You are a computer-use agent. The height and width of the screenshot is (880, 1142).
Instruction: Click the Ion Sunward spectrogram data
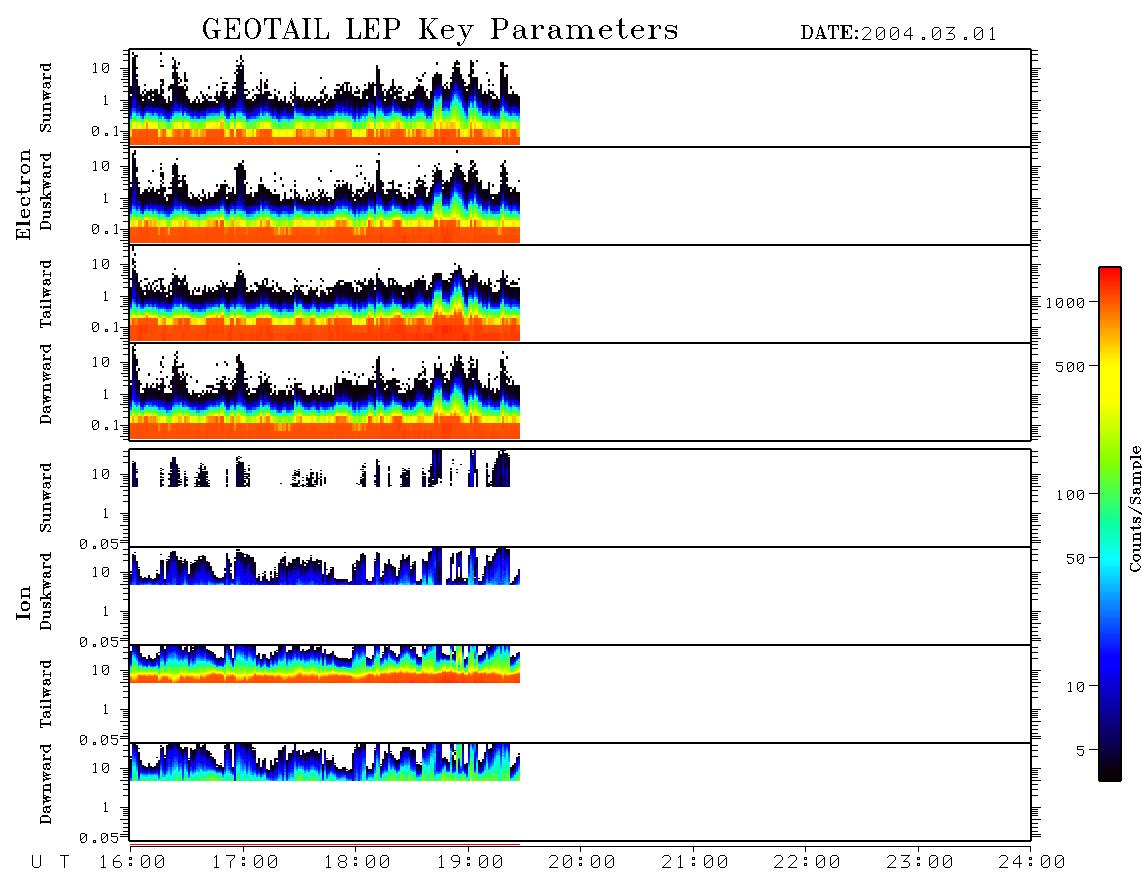pos(320,468)
